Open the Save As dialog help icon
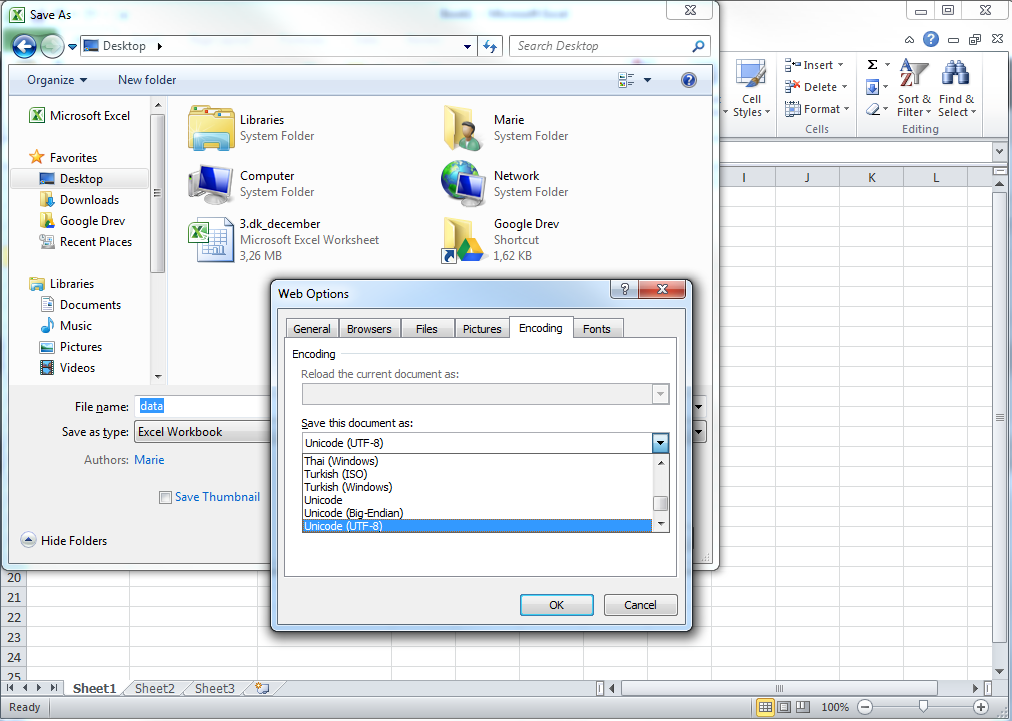This screenshot has width=1012, height=721. coord(689,80)
